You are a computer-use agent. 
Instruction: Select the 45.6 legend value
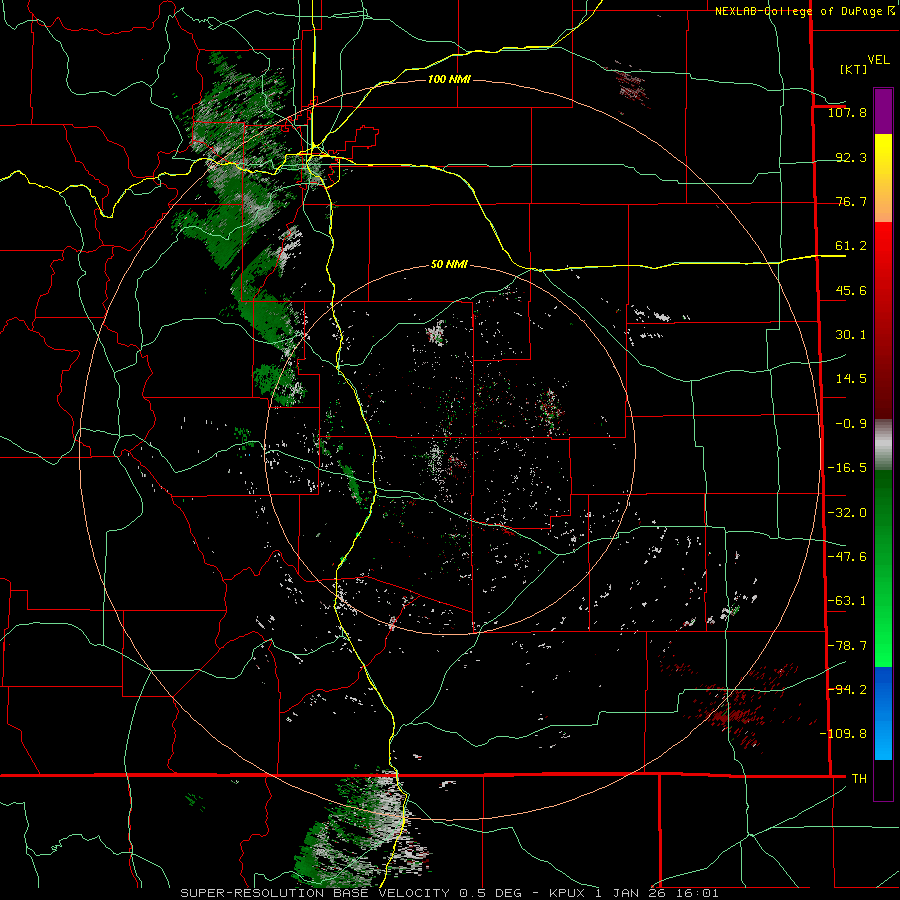click(x=851, y=290)
